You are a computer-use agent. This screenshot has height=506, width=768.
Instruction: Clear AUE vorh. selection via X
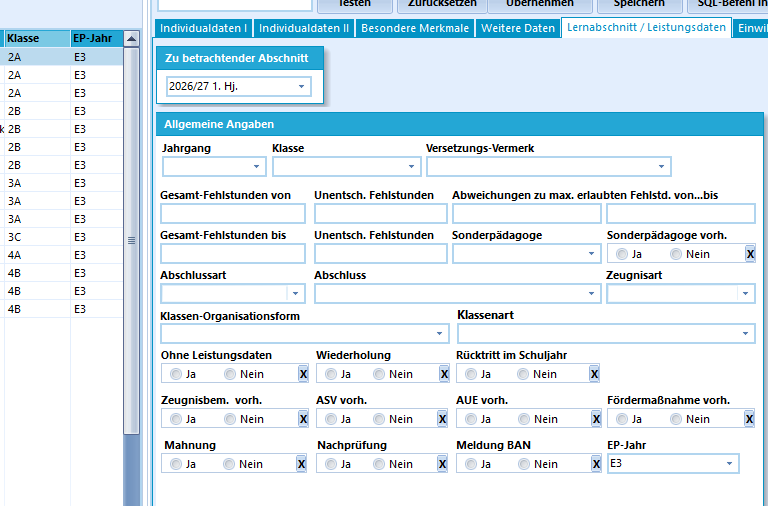coord(596,419)
